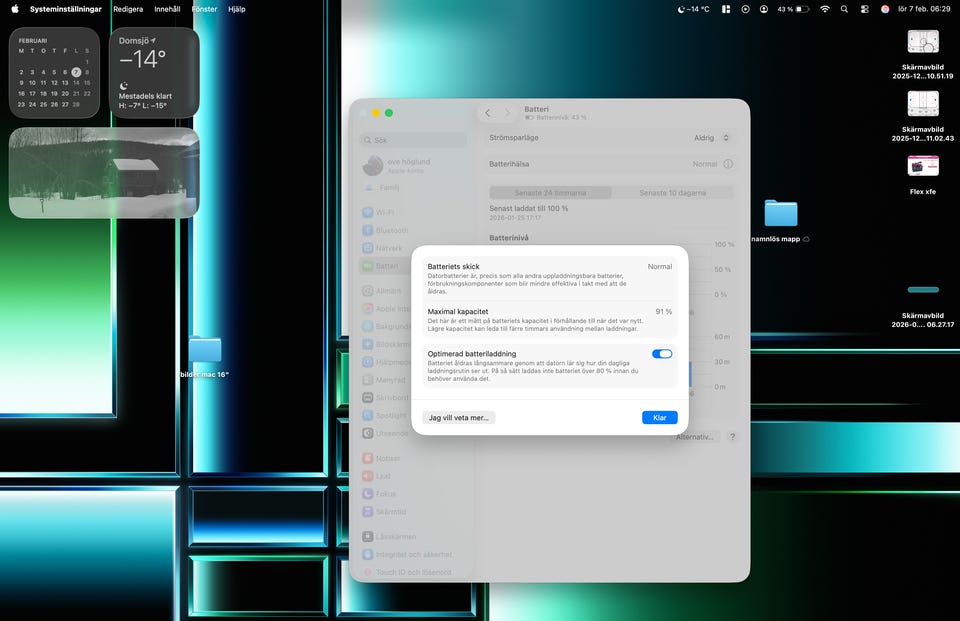Open the Wi-Fi status menu

[x=825, y=9]
